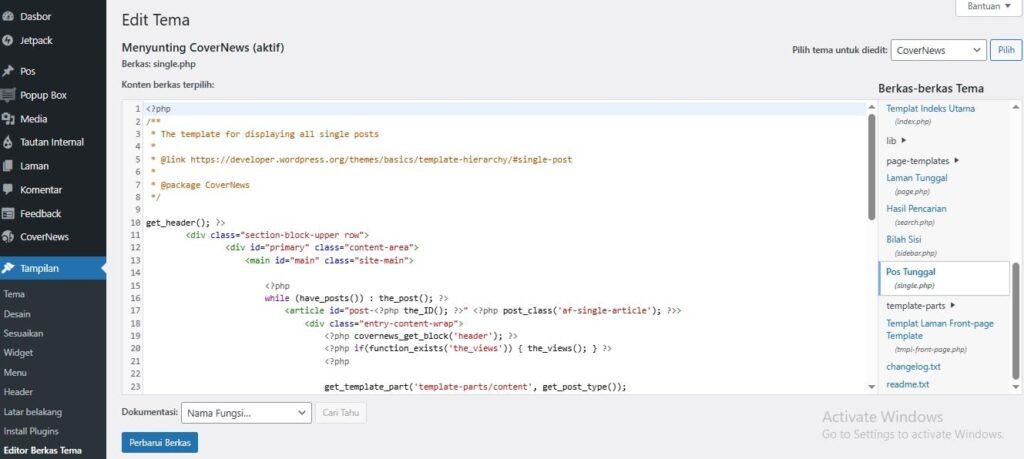Click the Perbarui Berkas button
The image size is (1024, 459).
click(160, 443)
